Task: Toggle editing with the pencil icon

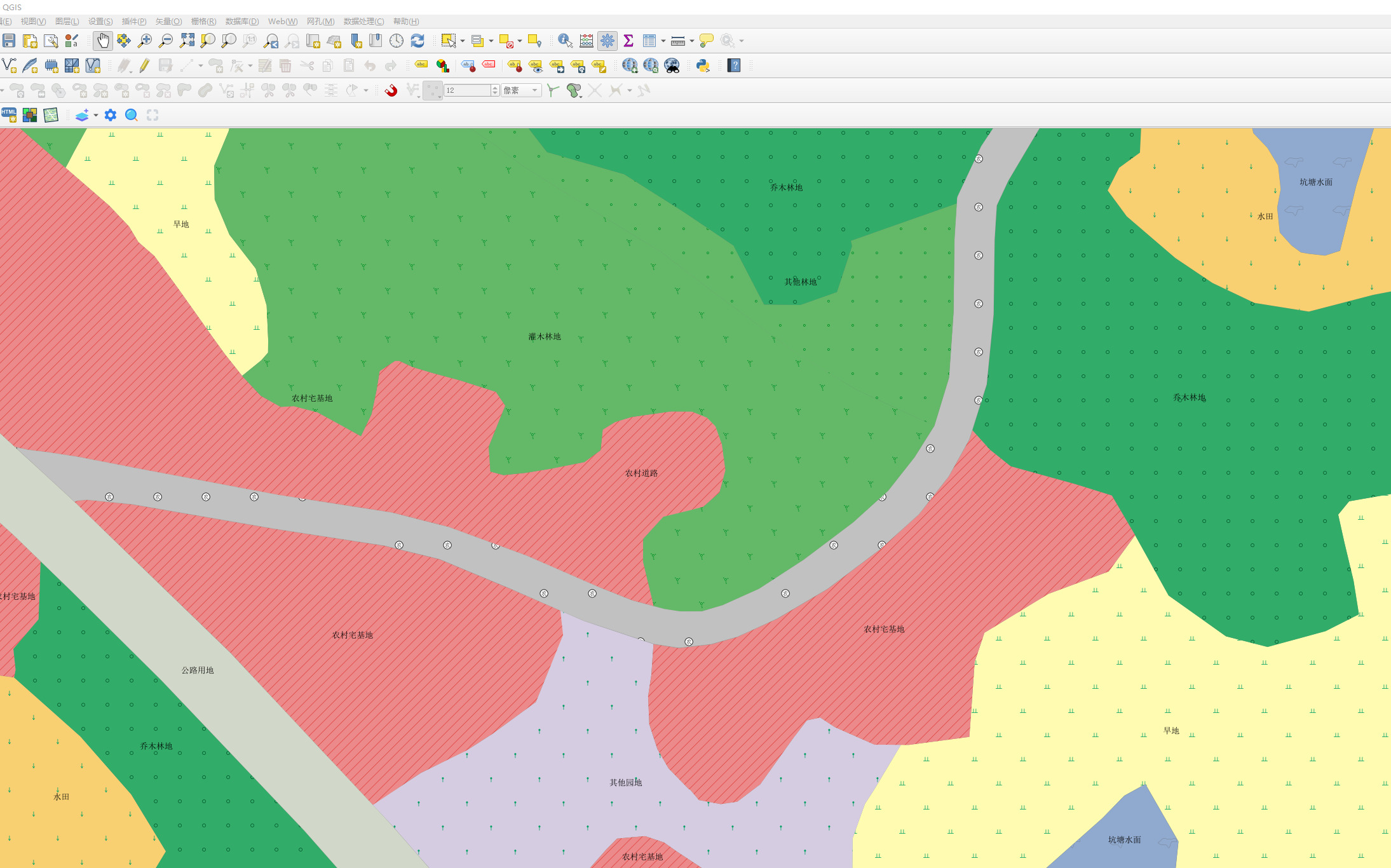Action: click(145, 65)
